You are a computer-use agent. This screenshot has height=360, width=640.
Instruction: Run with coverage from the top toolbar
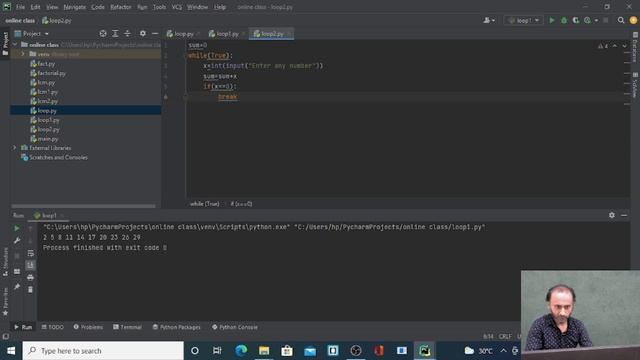576,20
